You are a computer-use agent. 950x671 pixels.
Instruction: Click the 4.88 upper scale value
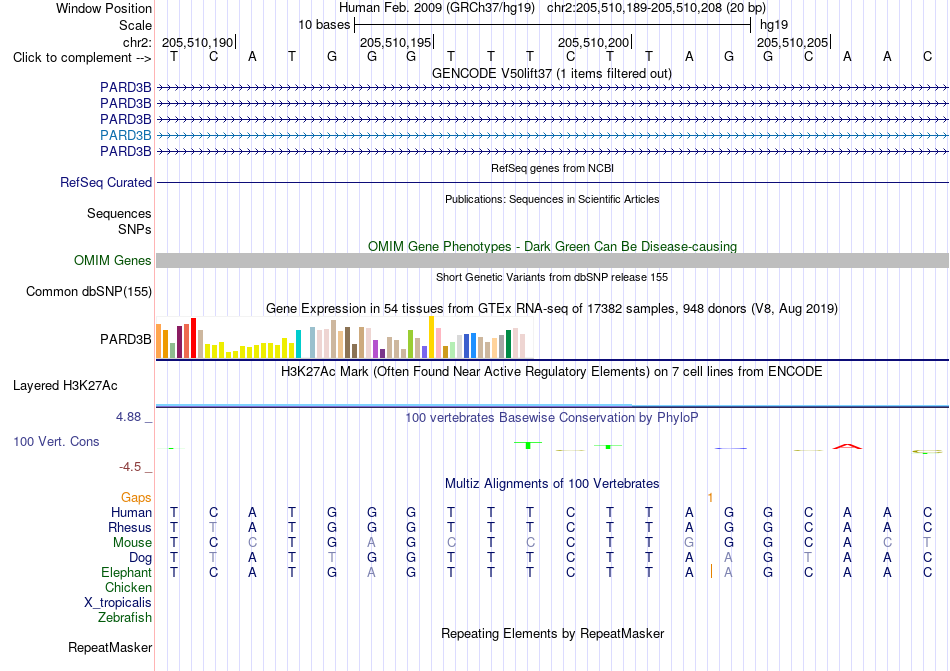click(x=128, y=417)
